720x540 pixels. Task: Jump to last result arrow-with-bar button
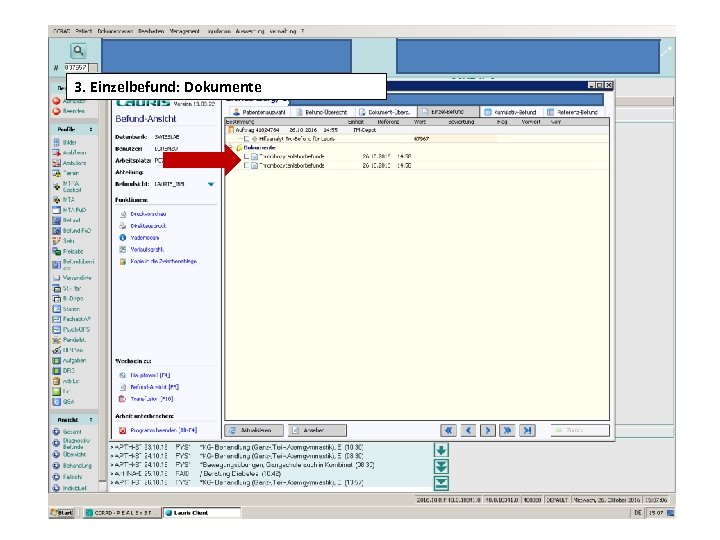[x=527, y=430]
